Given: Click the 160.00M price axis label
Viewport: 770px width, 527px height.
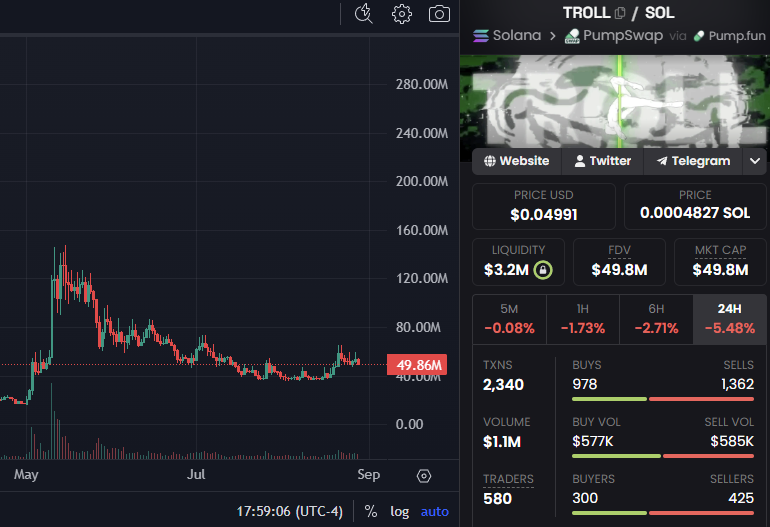Looking at the screenshot, I should (422, 230).
